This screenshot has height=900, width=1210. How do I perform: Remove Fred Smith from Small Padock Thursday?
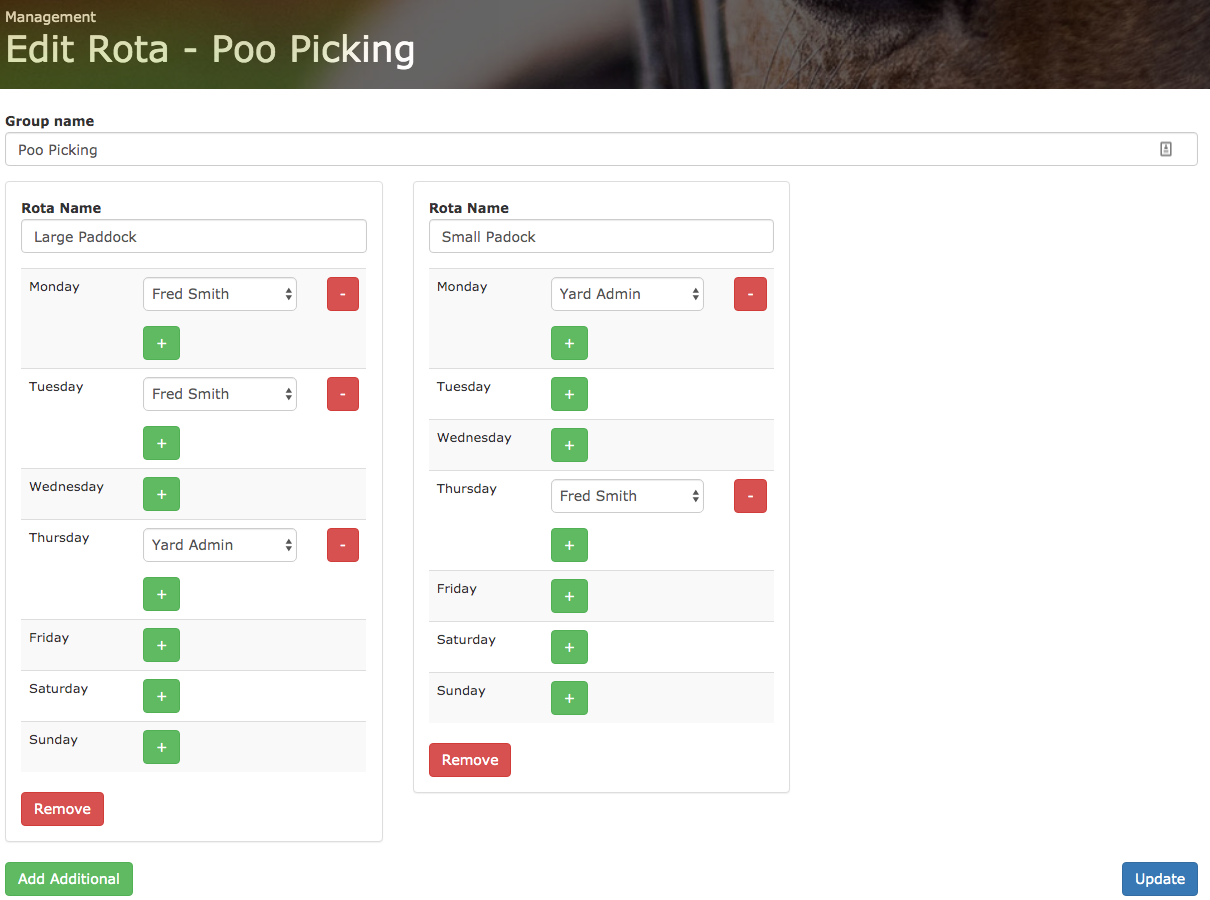click(750, 496)
